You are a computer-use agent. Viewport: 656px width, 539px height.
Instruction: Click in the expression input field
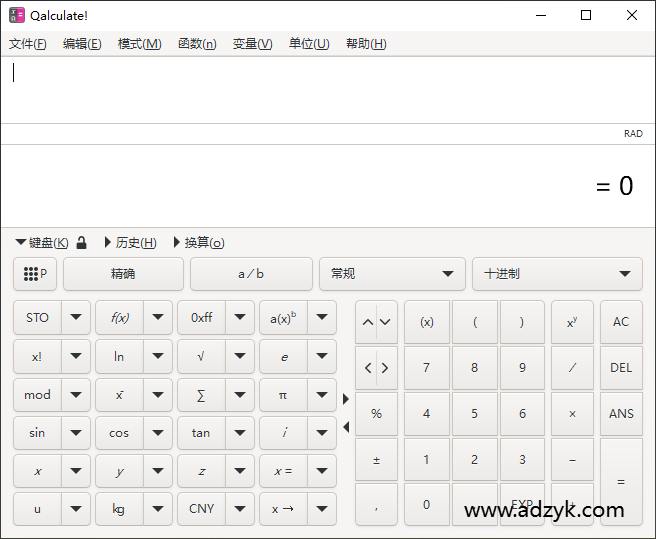(x=328, y=90)
